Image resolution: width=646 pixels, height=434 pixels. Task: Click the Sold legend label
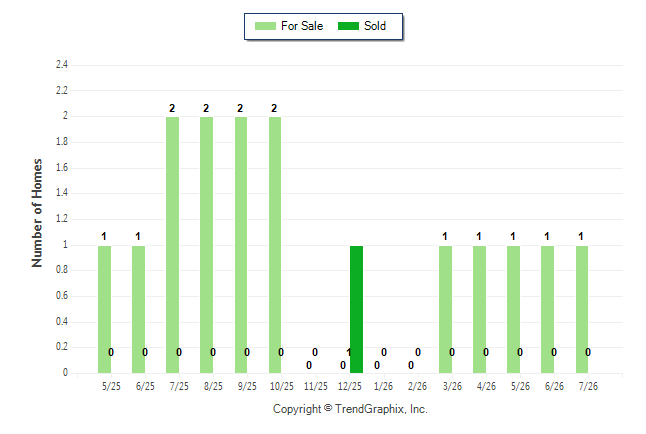click(375, 26)
